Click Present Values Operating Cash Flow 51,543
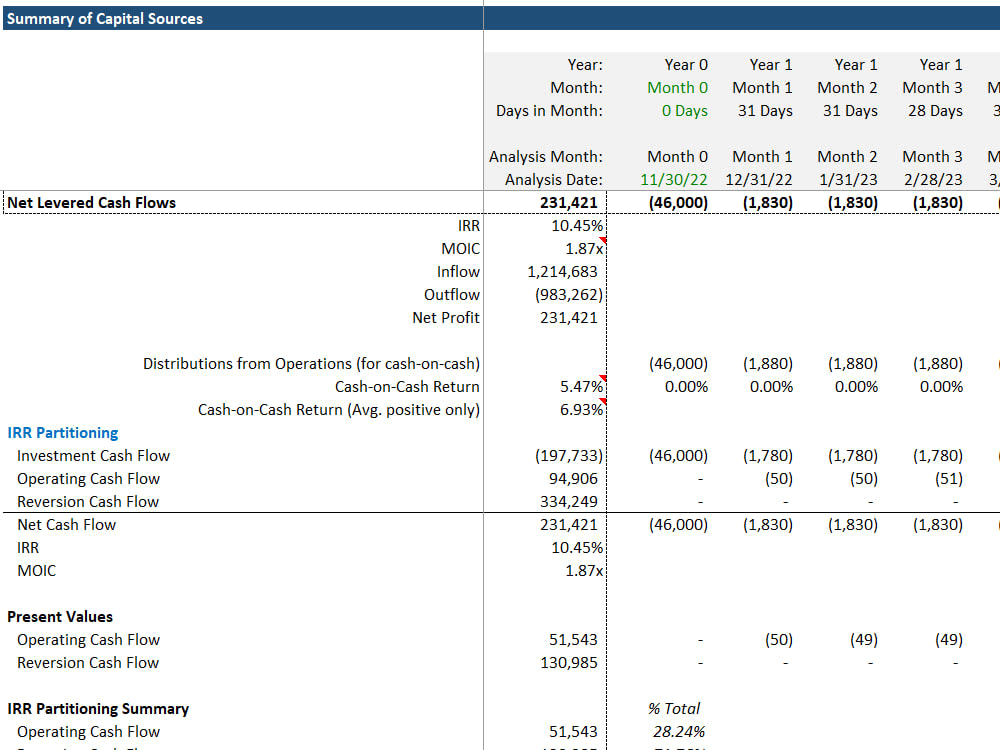The height and width of the screenshot is (750, 1000). click(x=573, y=640)
